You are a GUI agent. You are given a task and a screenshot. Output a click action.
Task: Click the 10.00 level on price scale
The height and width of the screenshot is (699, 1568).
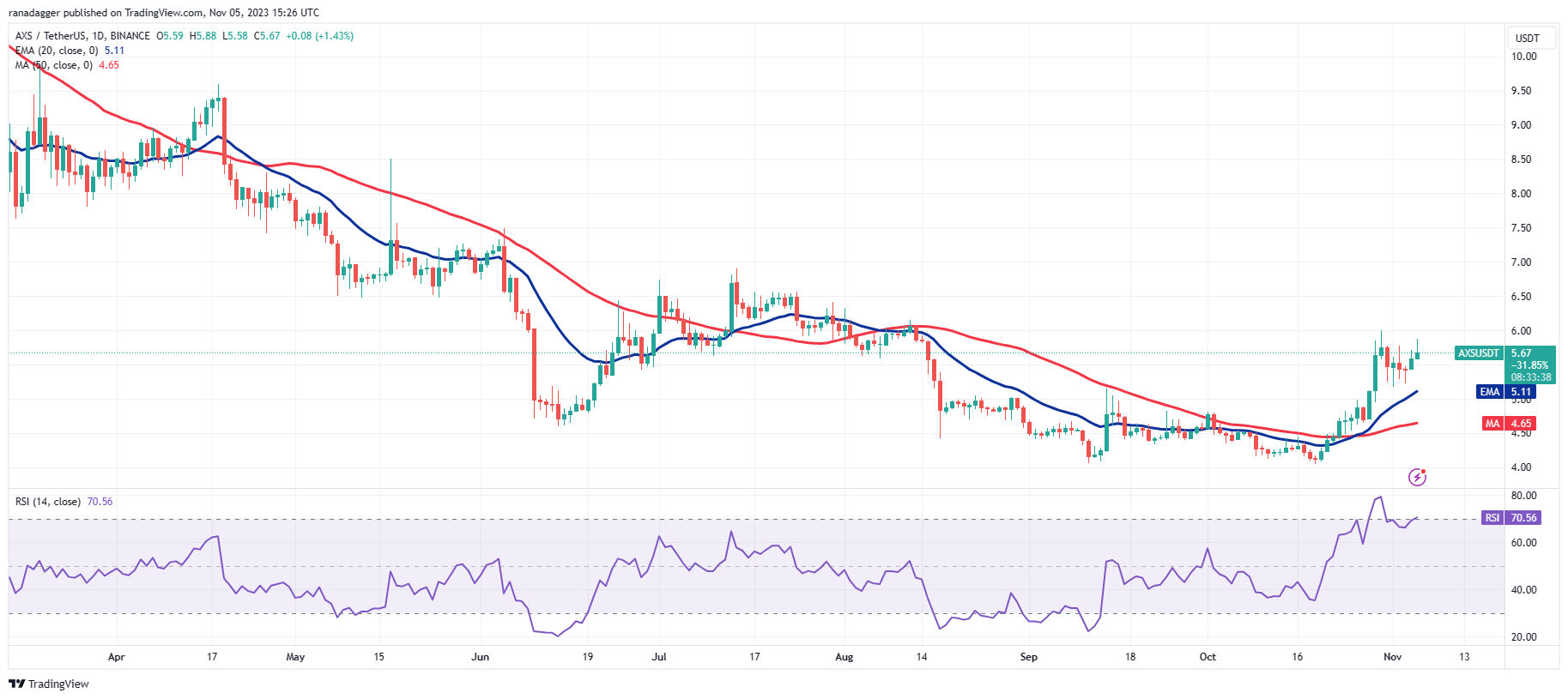1523,57
